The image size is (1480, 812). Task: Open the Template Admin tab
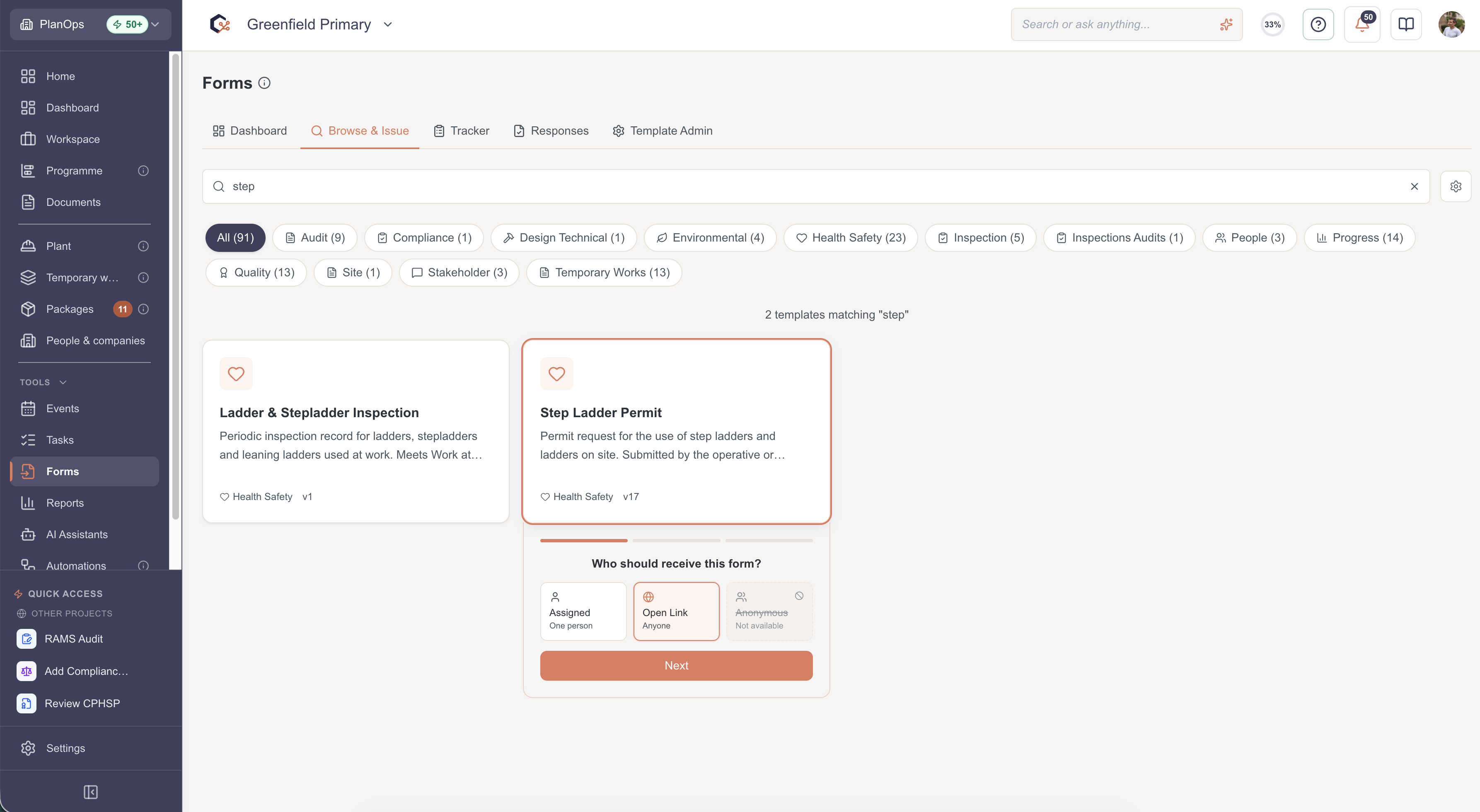click(663, 130)
